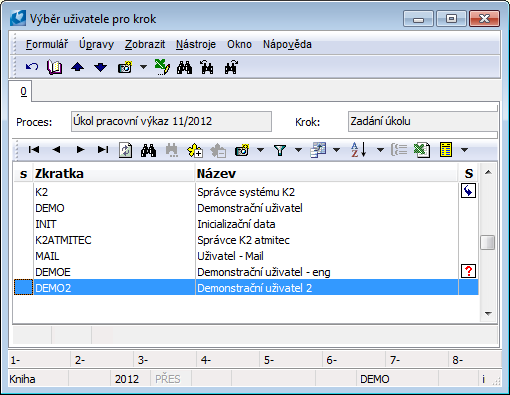Viewport: 510px width, 395px height.
Task: Select the MAIL row
Action: click(246, 256)
